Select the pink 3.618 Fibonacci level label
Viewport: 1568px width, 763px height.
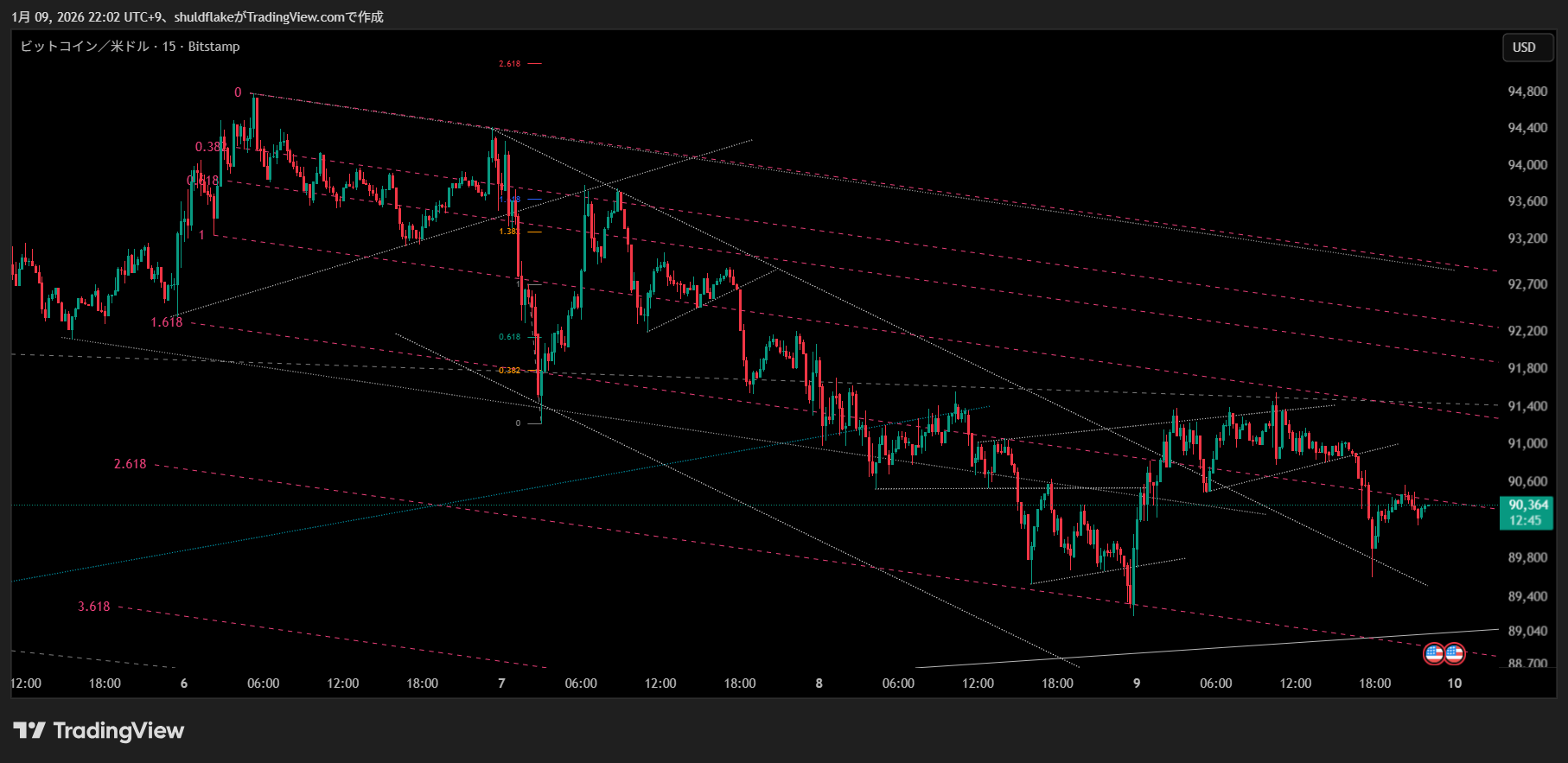point(94,607)
